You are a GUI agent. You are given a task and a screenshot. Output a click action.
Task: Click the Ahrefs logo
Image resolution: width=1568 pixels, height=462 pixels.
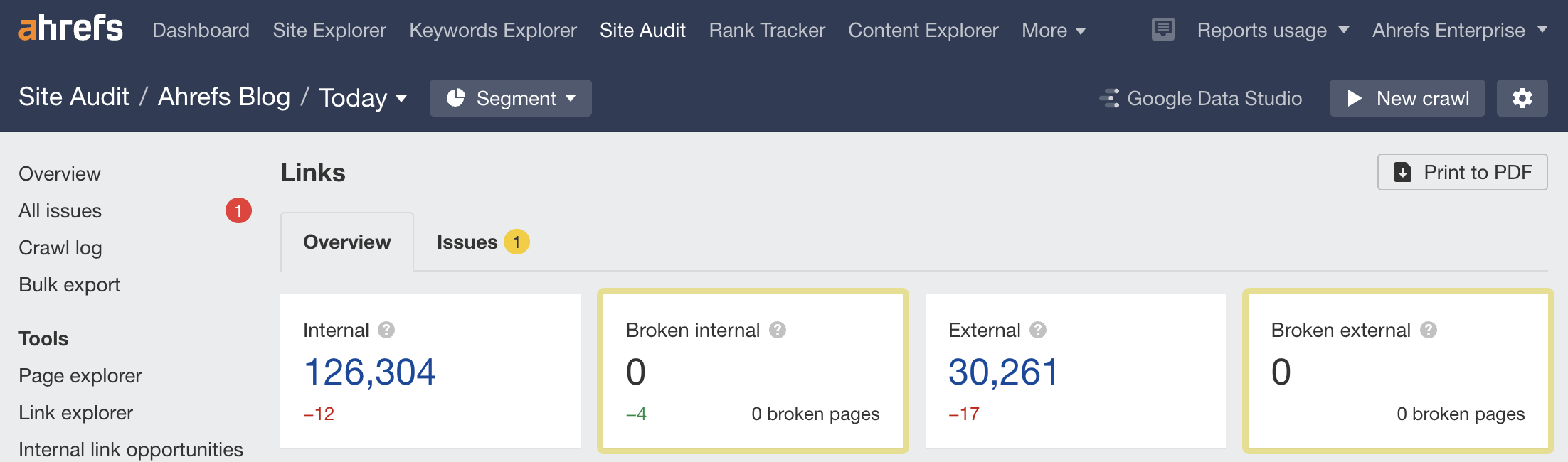coord(70,29)
